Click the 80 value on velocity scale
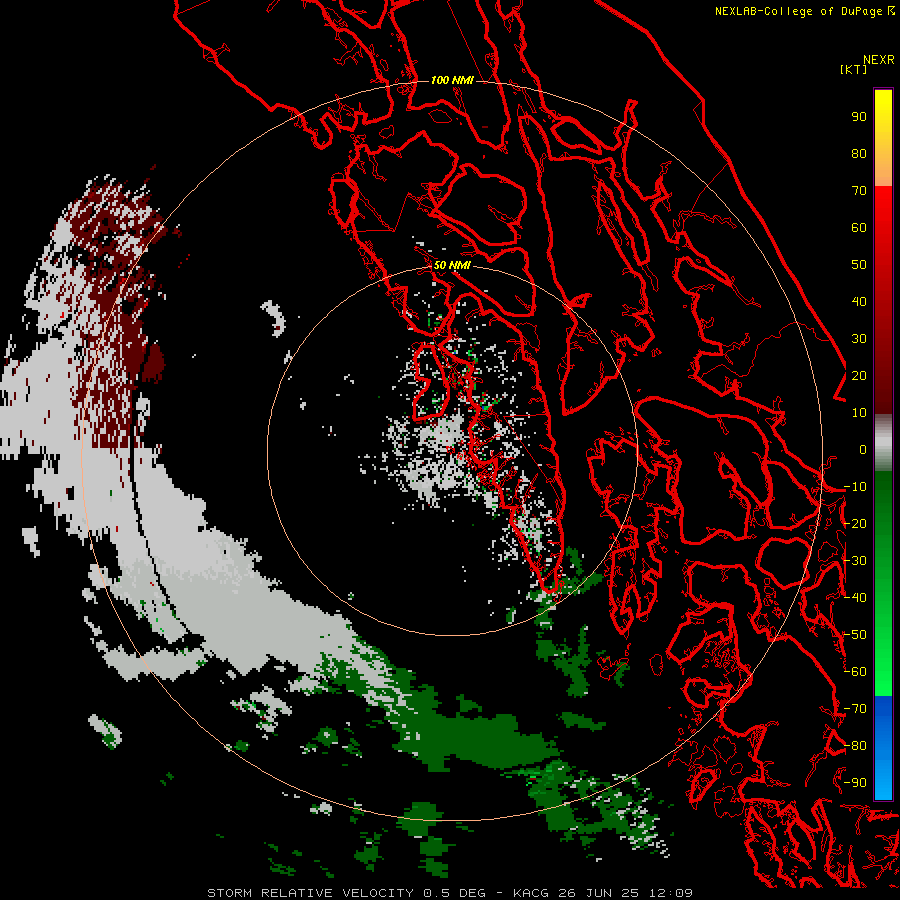The width and height of the screenshot is (900, 900). (859, 154)
